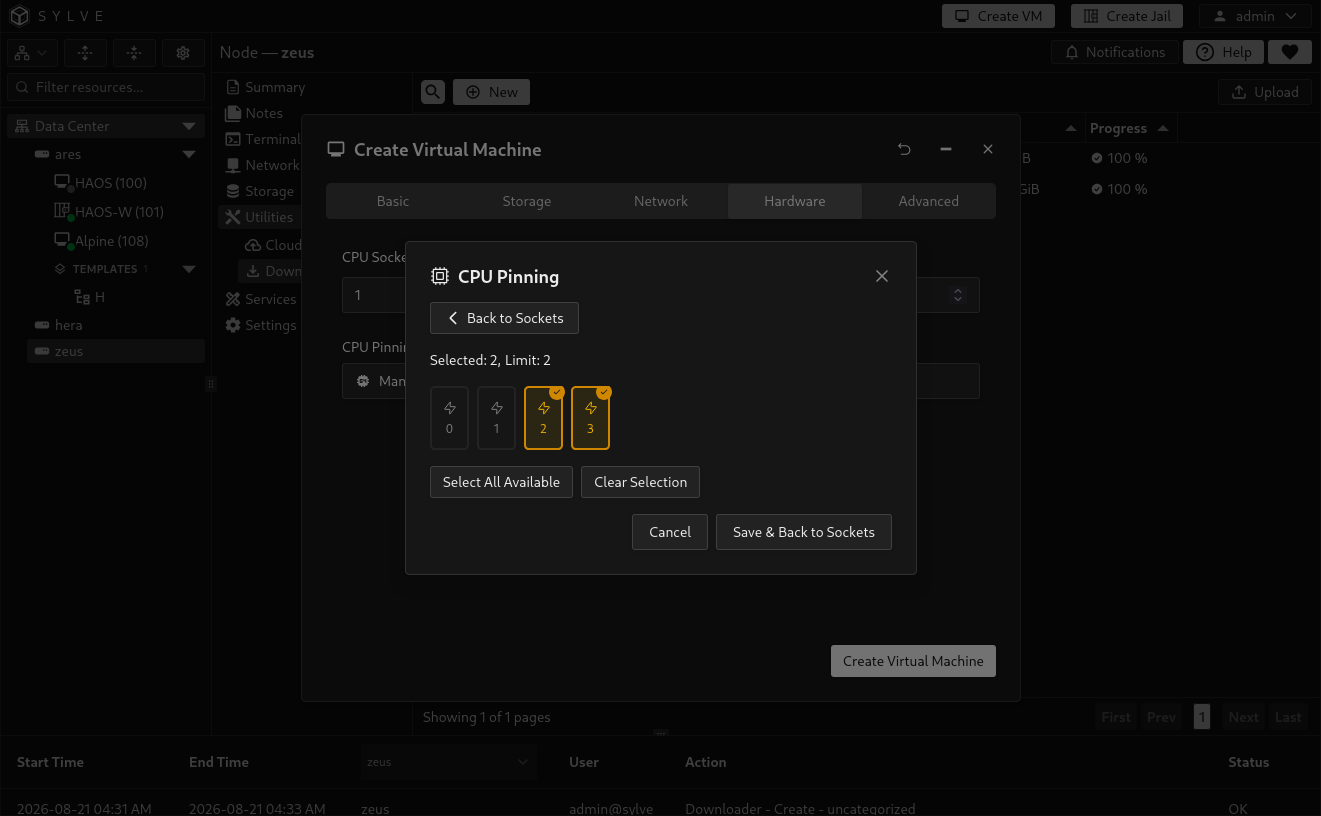
Task: Select the Hardware tab
Action: 795,201
